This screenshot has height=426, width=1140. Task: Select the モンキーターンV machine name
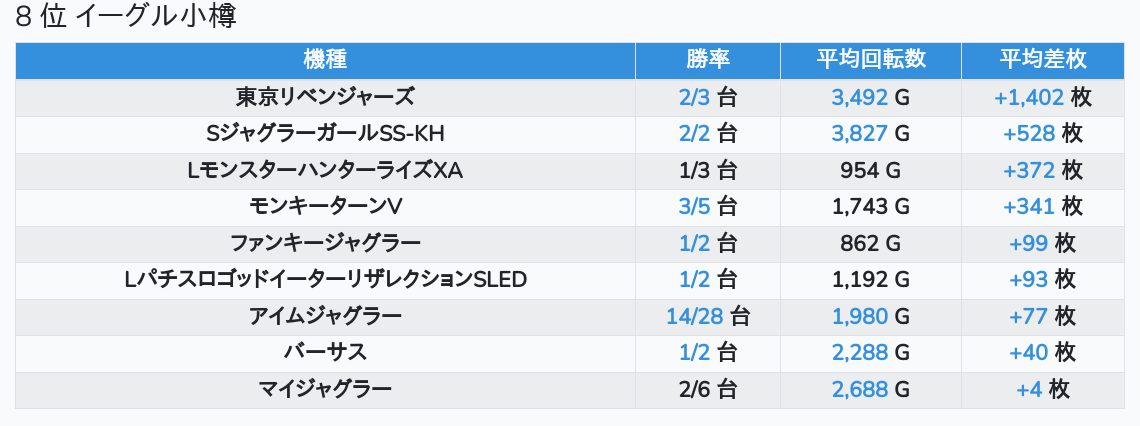325,207
